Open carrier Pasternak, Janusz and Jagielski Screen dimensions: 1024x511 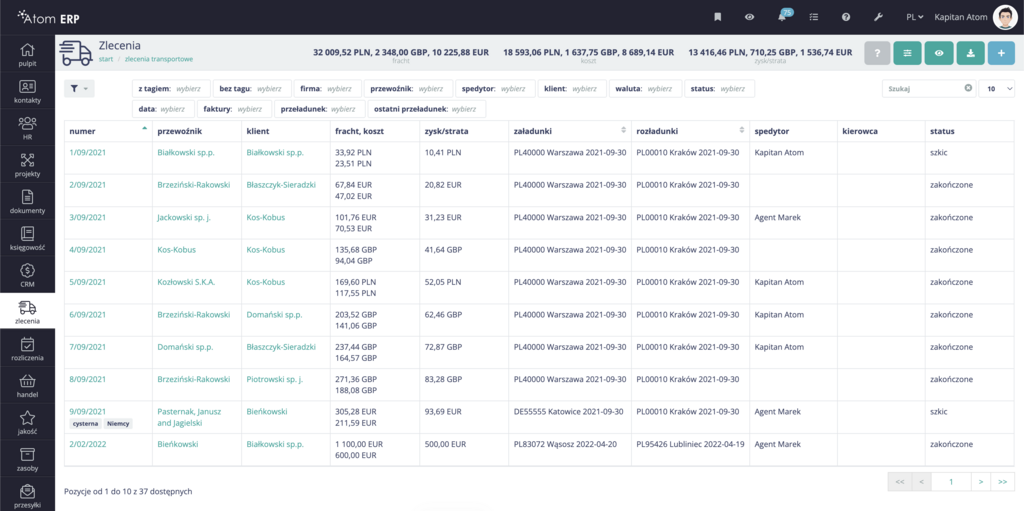tap(189, 418)
